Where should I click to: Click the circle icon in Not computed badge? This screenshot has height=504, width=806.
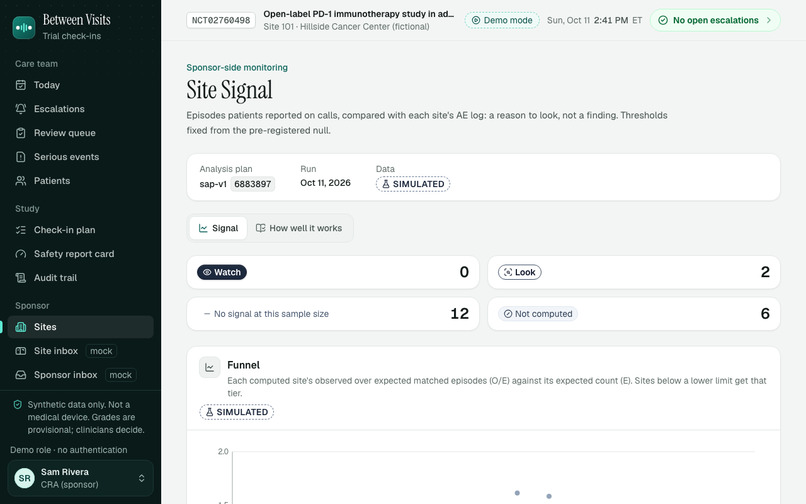tap(508, 314)
